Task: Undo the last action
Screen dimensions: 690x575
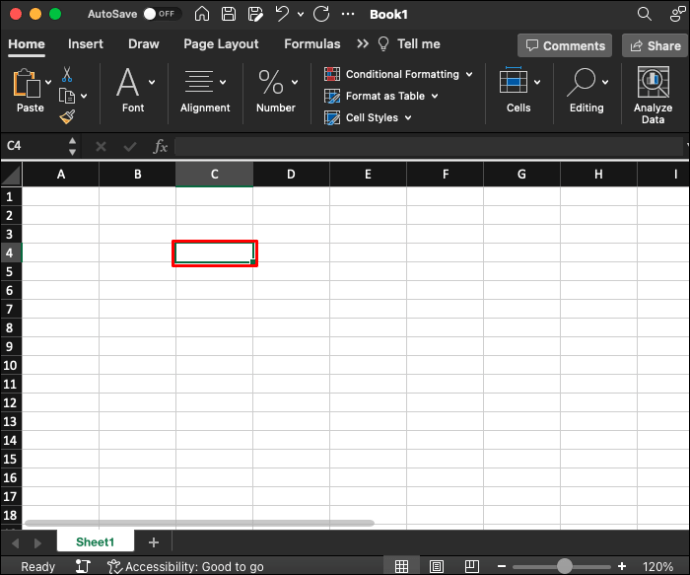Action: [282, 14]
